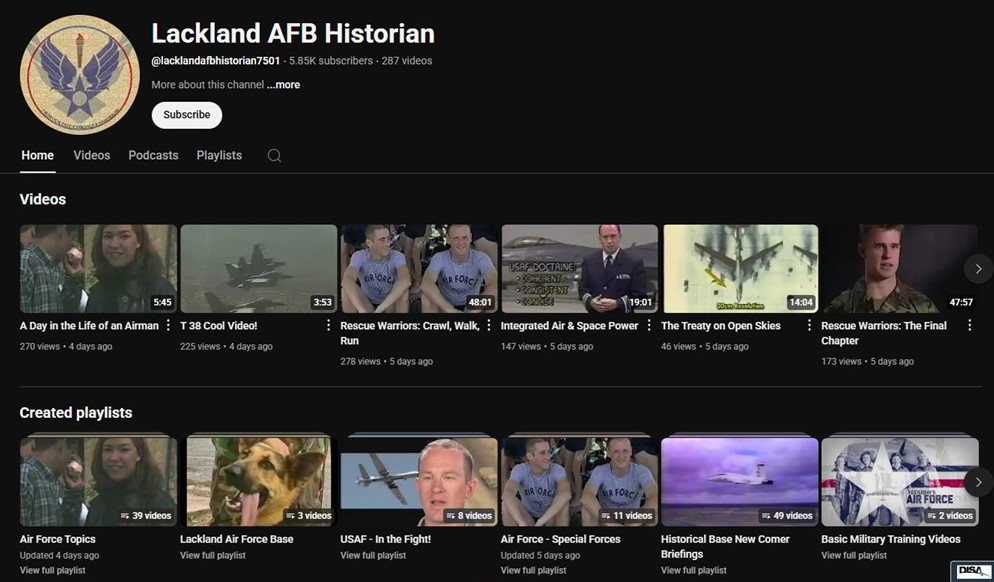Screen dimensions: 994x582
Task: Open 'Rescue Warriors: The Final Chapter' title link
Action: (x=884, y=333)
